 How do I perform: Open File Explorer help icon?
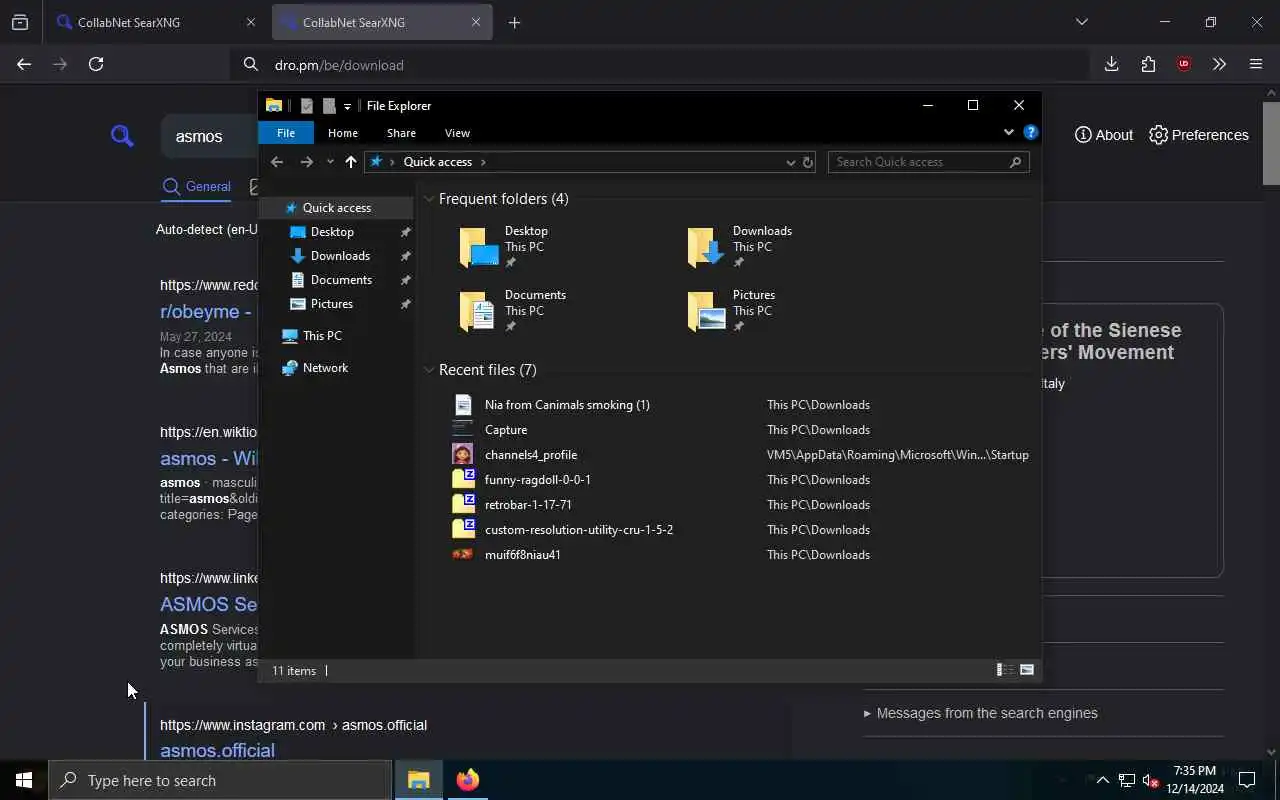click(x=1031, y=132)
